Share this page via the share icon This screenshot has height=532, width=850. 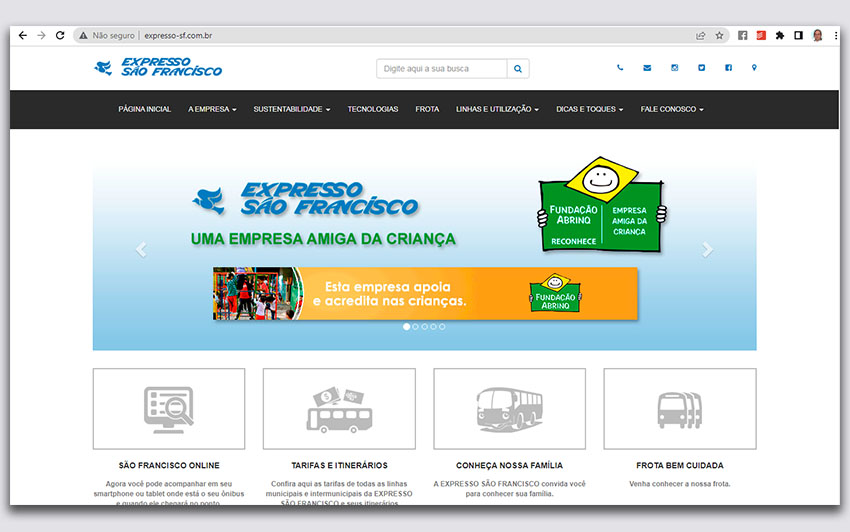click(x=700, y=35)
